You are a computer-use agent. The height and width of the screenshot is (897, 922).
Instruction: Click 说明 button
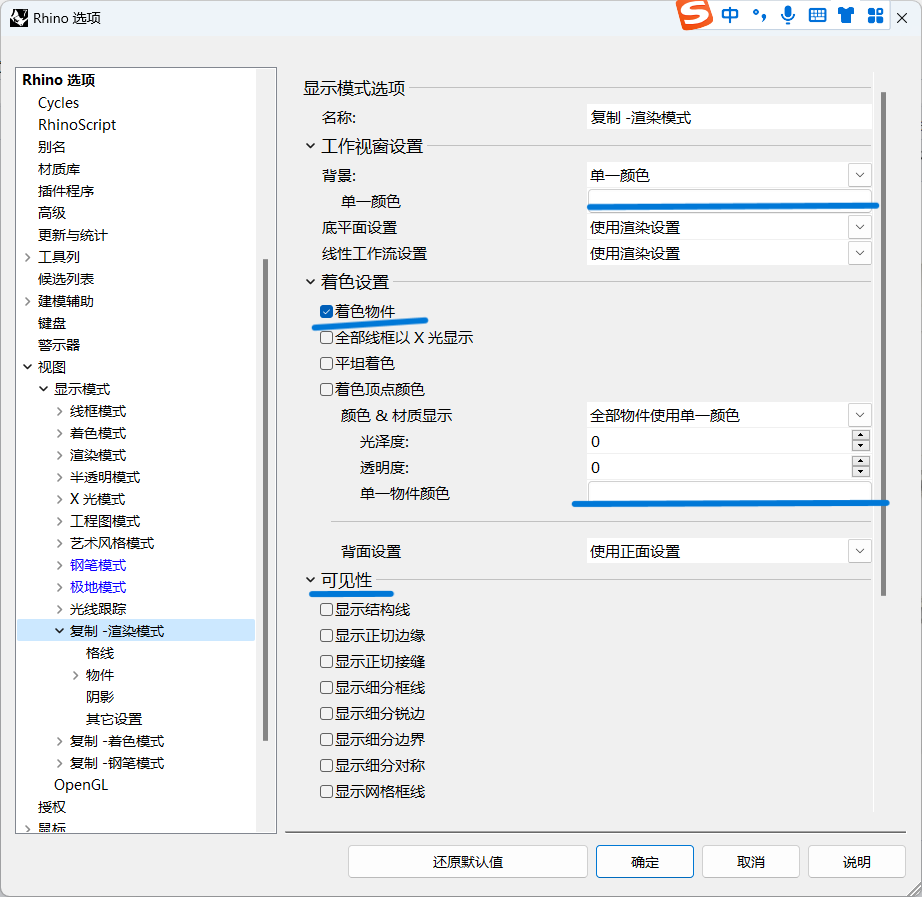tap(857, 862)
